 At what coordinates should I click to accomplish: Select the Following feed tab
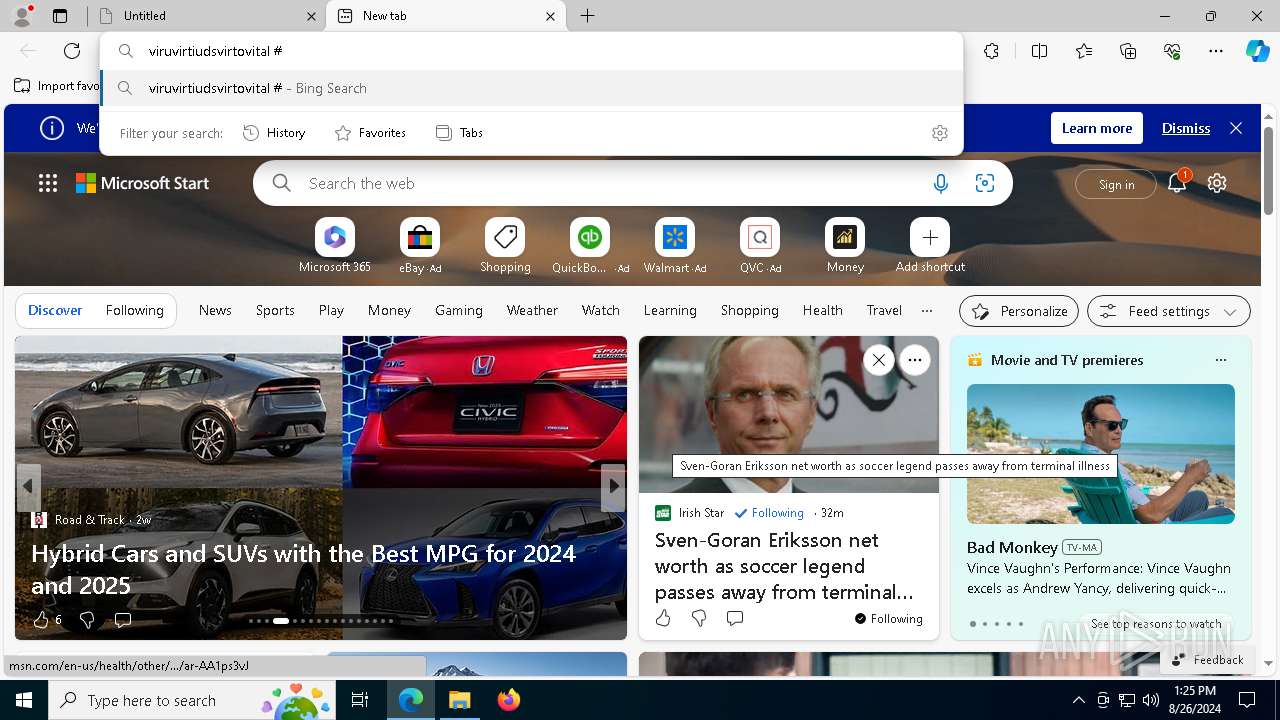[x=135, y=311]
